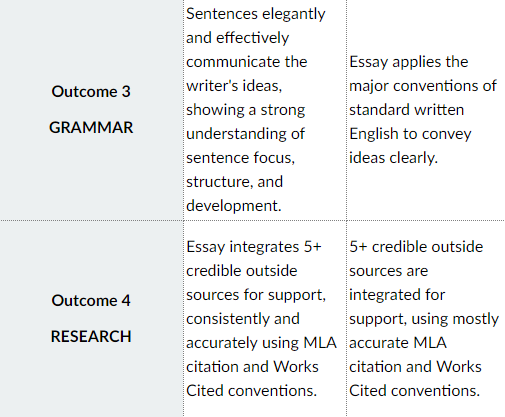Click 'Cited conventions.' in middle column

click(251, 391)
